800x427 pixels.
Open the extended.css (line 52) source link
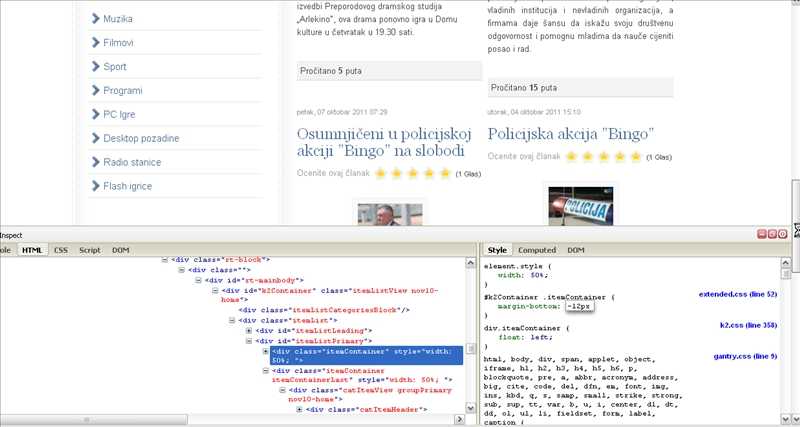coord(738,294)
